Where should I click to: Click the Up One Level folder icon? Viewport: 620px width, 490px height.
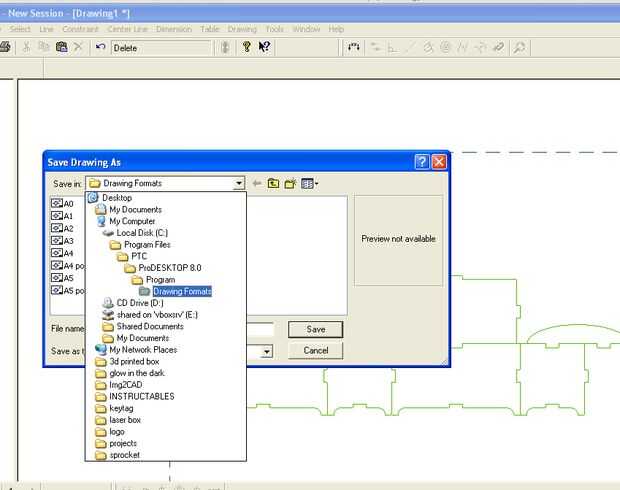coord(273,184)
